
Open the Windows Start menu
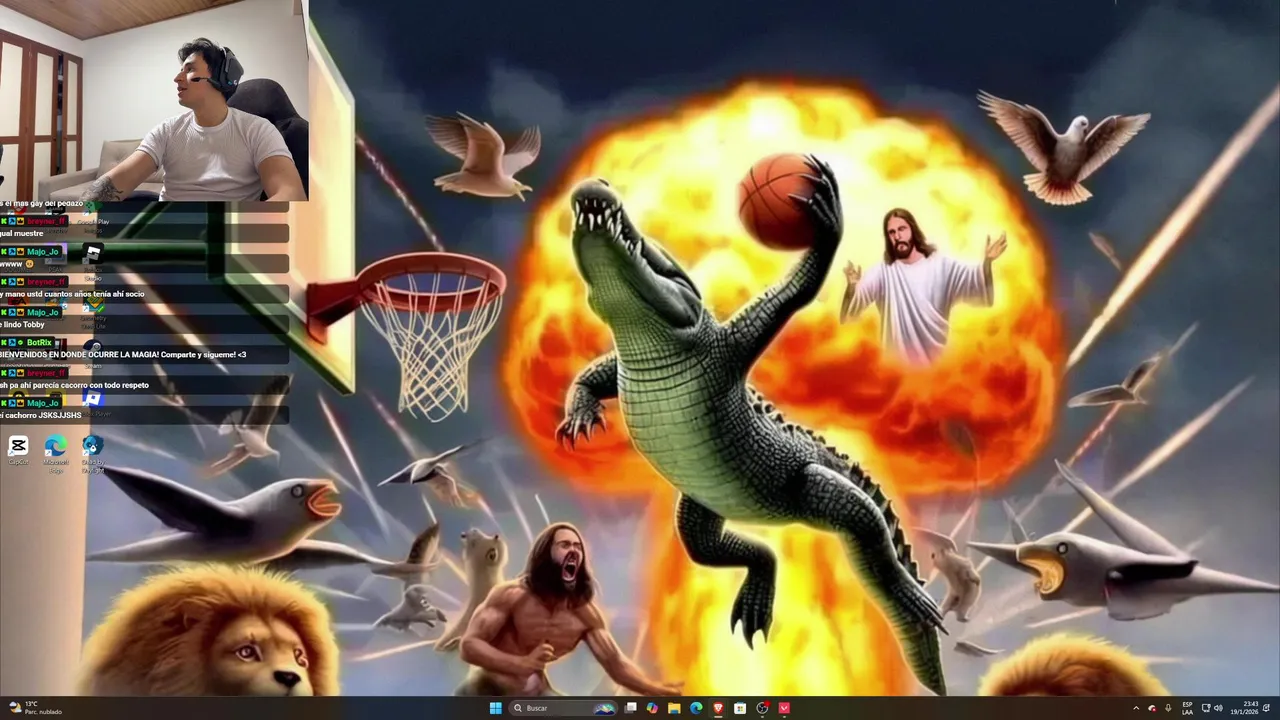[495, 708]
